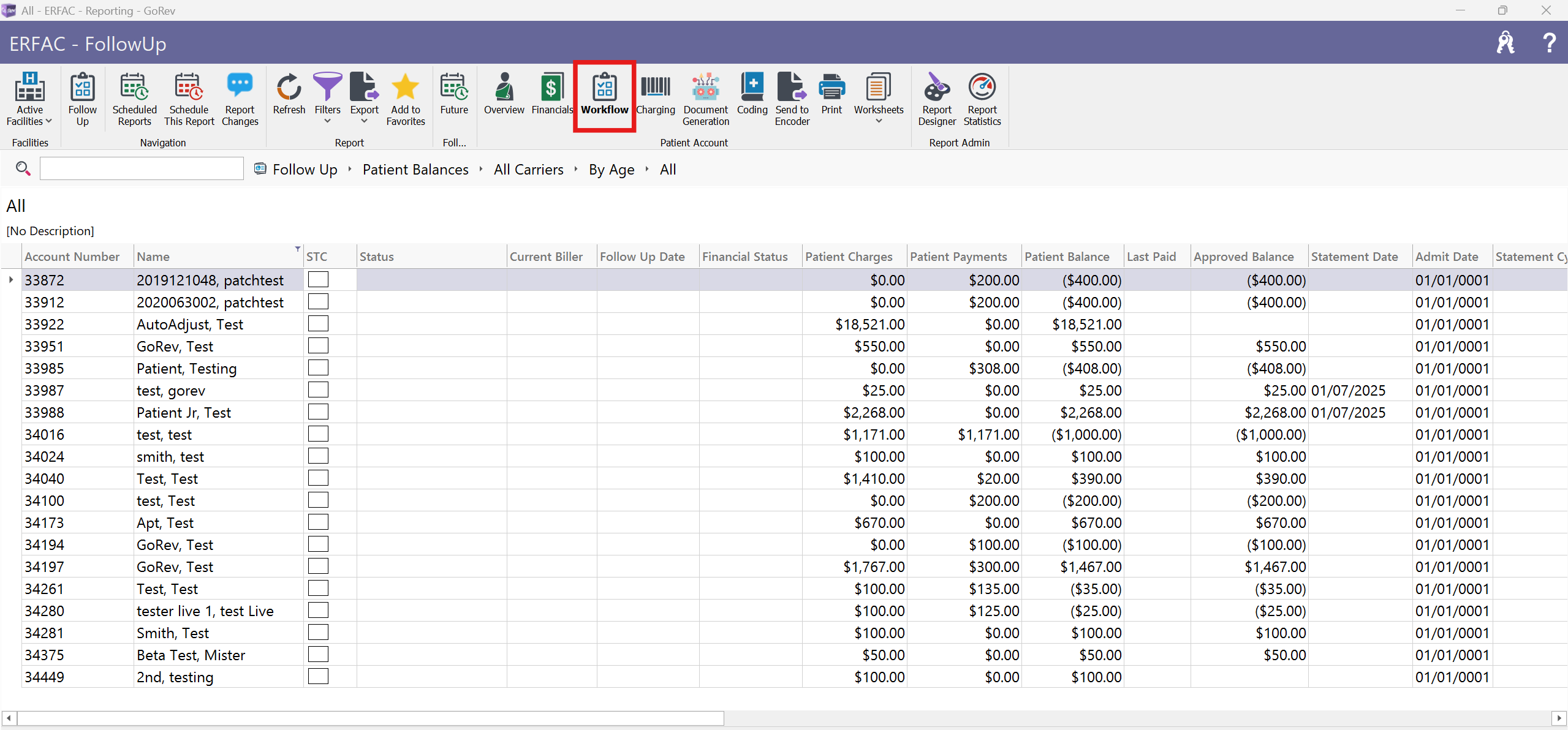Select row for account 34375

[x=794, y=655]
